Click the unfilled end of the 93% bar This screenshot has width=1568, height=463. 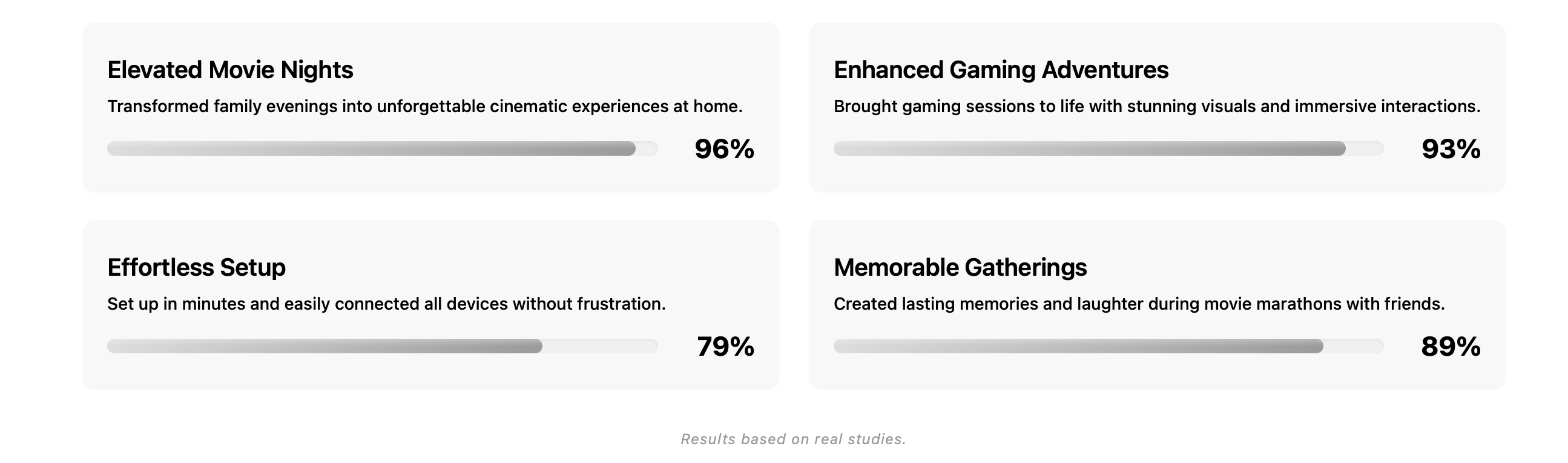tap(1364, 148)
